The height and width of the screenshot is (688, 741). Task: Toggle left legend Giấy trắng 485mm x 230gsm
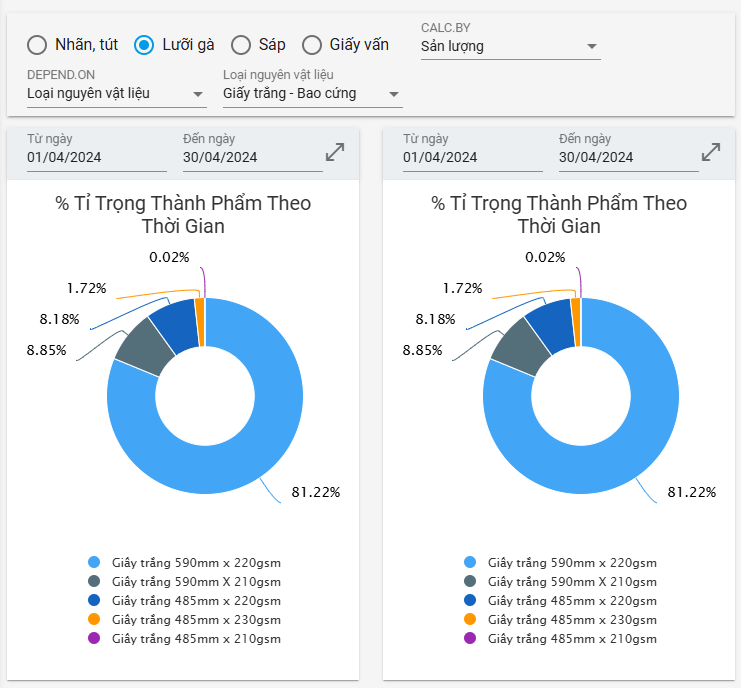pos(196,620)
